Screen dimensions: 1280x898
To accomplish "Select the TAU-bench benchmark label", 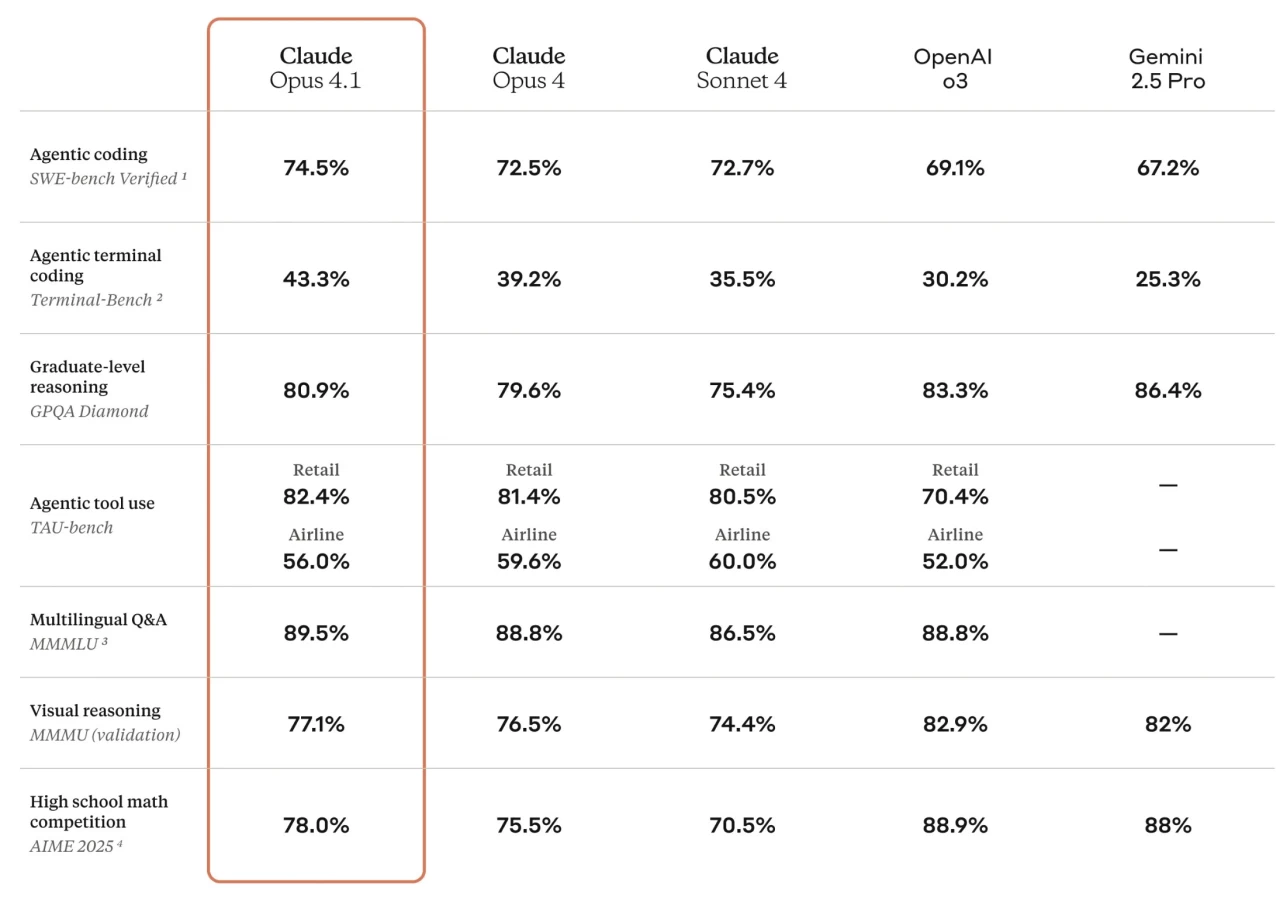I will pyautogui.click(x=72, y=527).
